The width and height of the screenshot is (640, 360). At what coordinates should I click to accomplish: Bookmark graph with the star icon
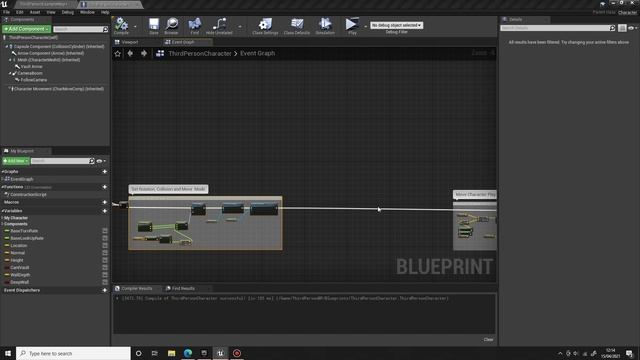coord(118,53)
